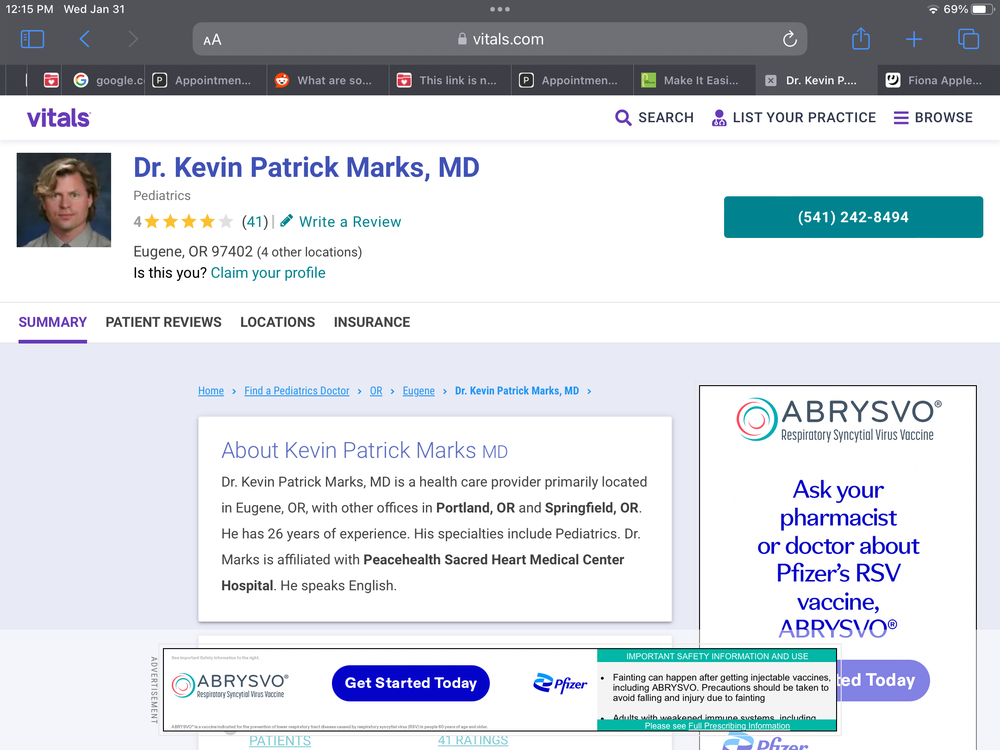The image size is (1000, 750).
Task: Open the BROWSE hamburger menu
Action: [x=933, y=117]
